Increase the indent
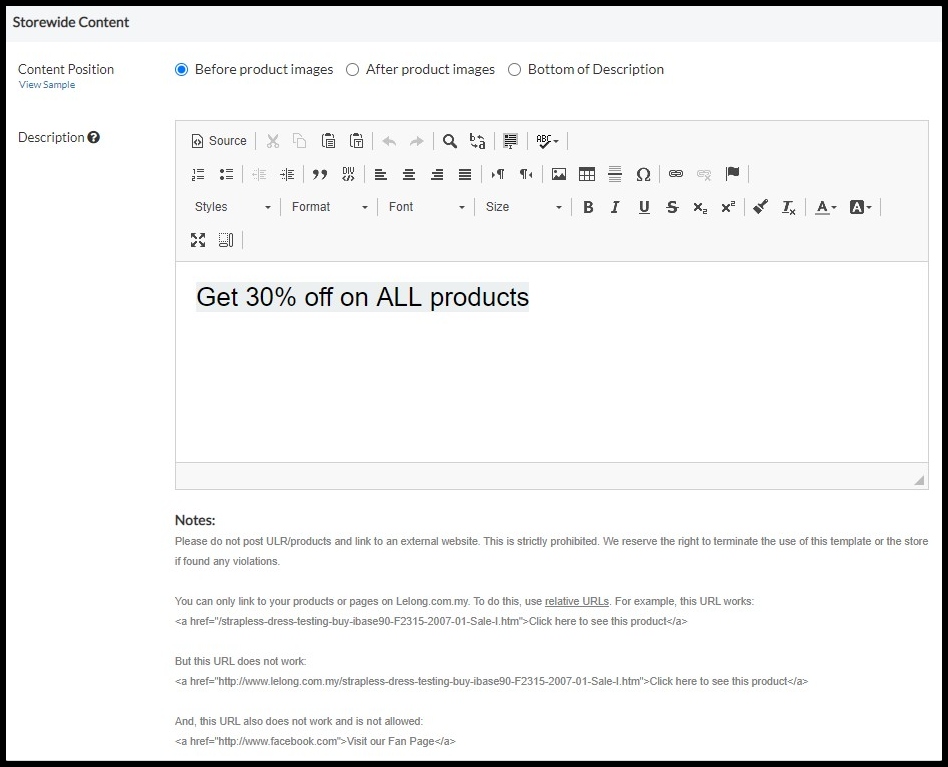 (287, 174)
